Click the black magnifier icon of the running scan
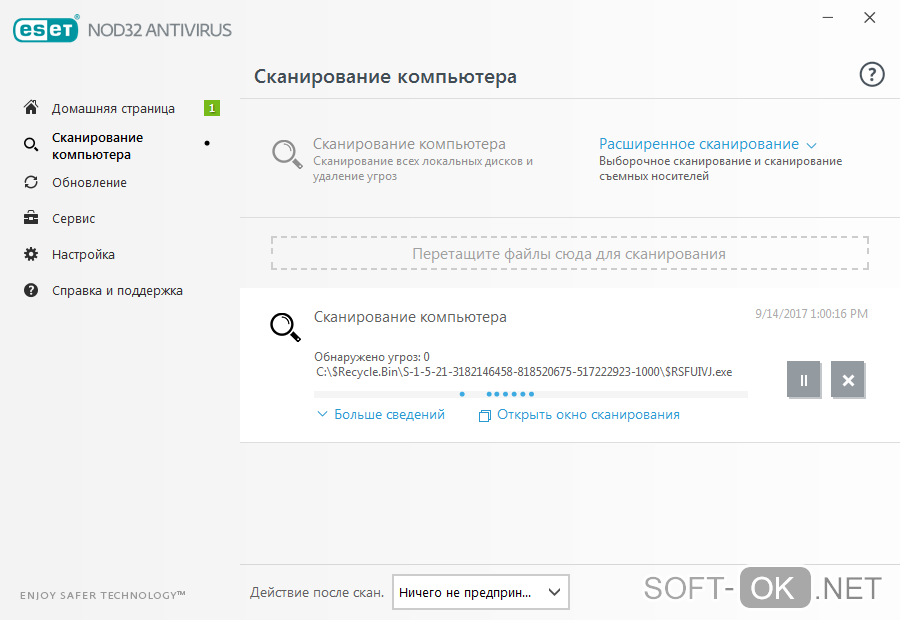This screenshot has width=900, height=620. pos(286,327)
